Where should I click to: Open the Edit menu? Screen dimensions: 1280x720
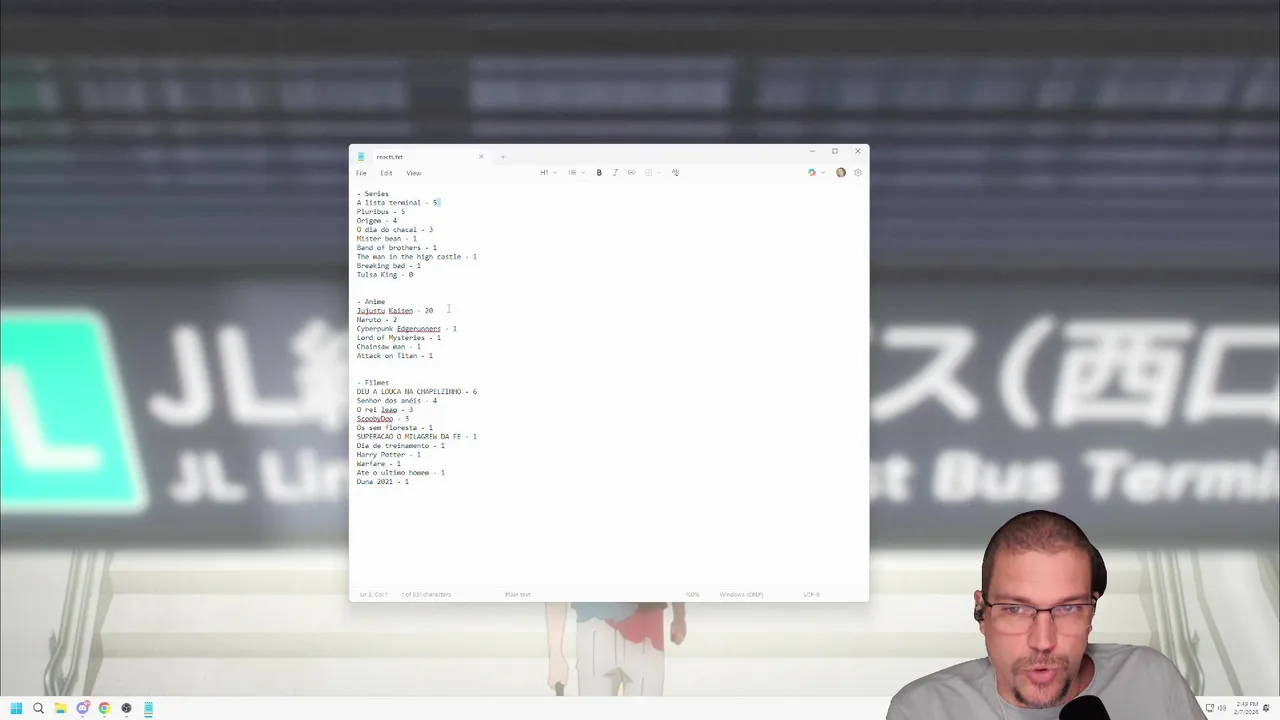tap(386, 173)
